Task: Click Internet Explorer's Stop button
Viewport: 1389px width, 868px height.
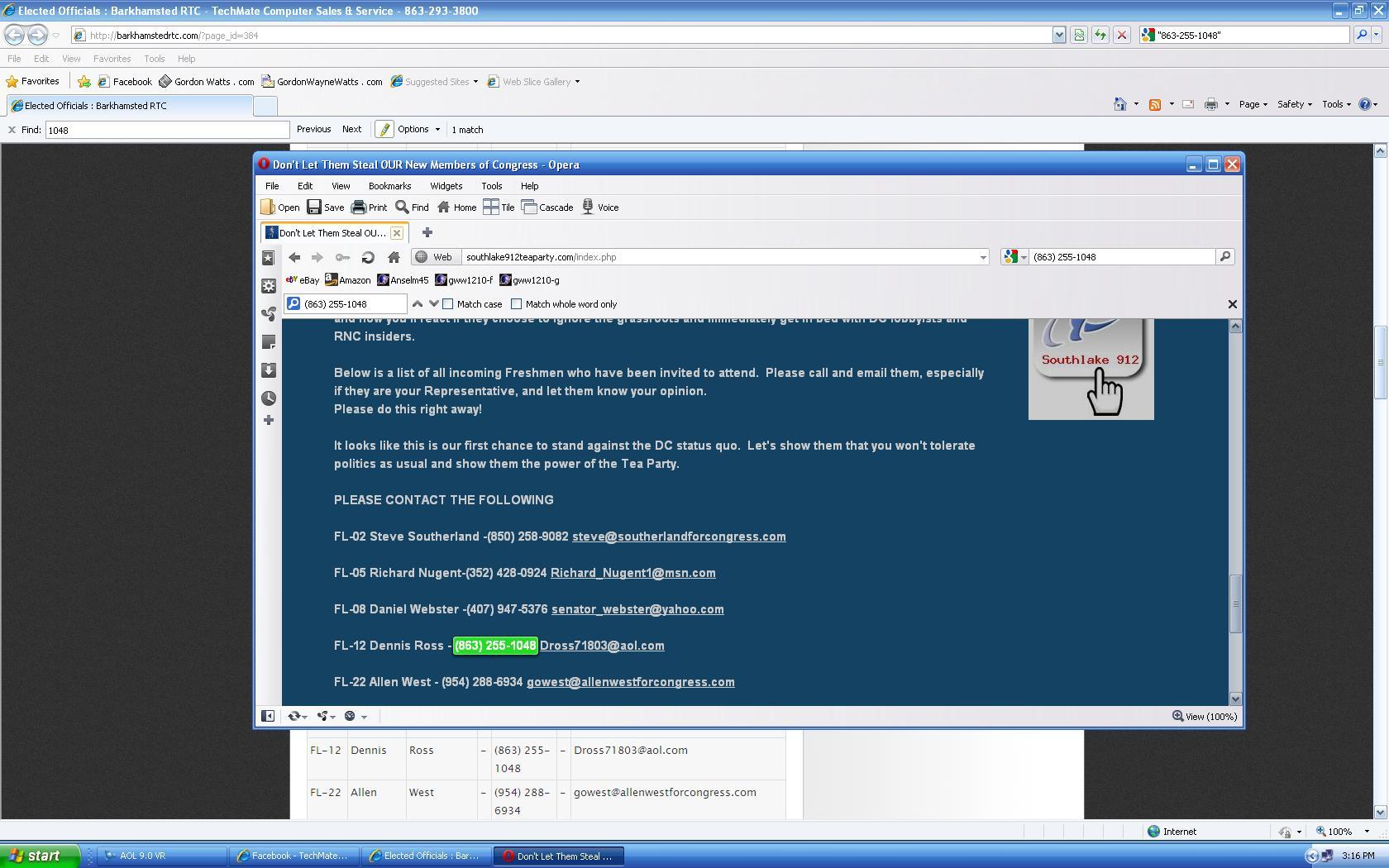Action: 1122,36
